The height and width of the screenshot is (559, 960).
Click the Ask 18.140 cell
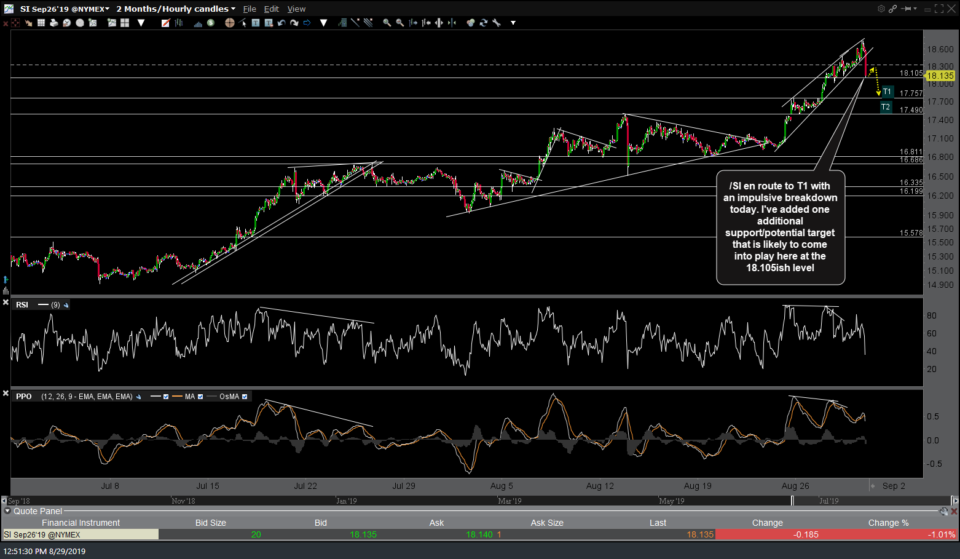(479, 535)
